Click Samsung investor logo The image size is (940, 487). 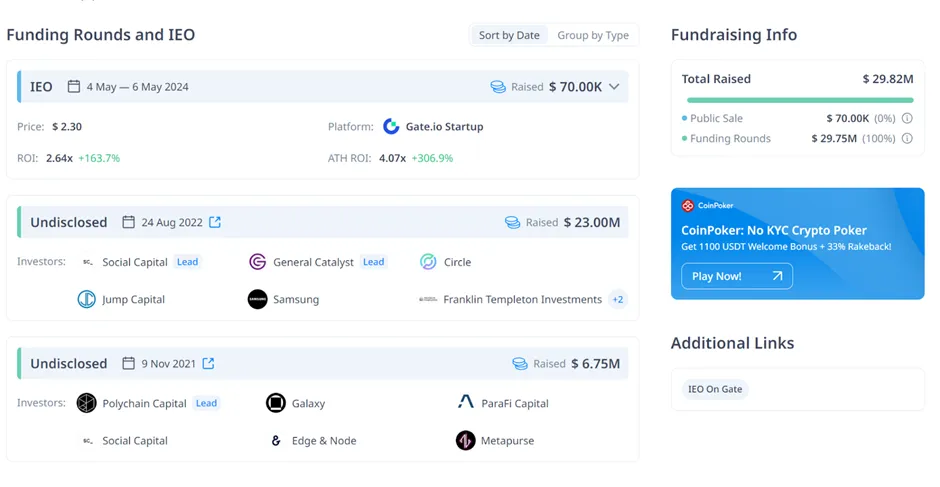point(257,299)
